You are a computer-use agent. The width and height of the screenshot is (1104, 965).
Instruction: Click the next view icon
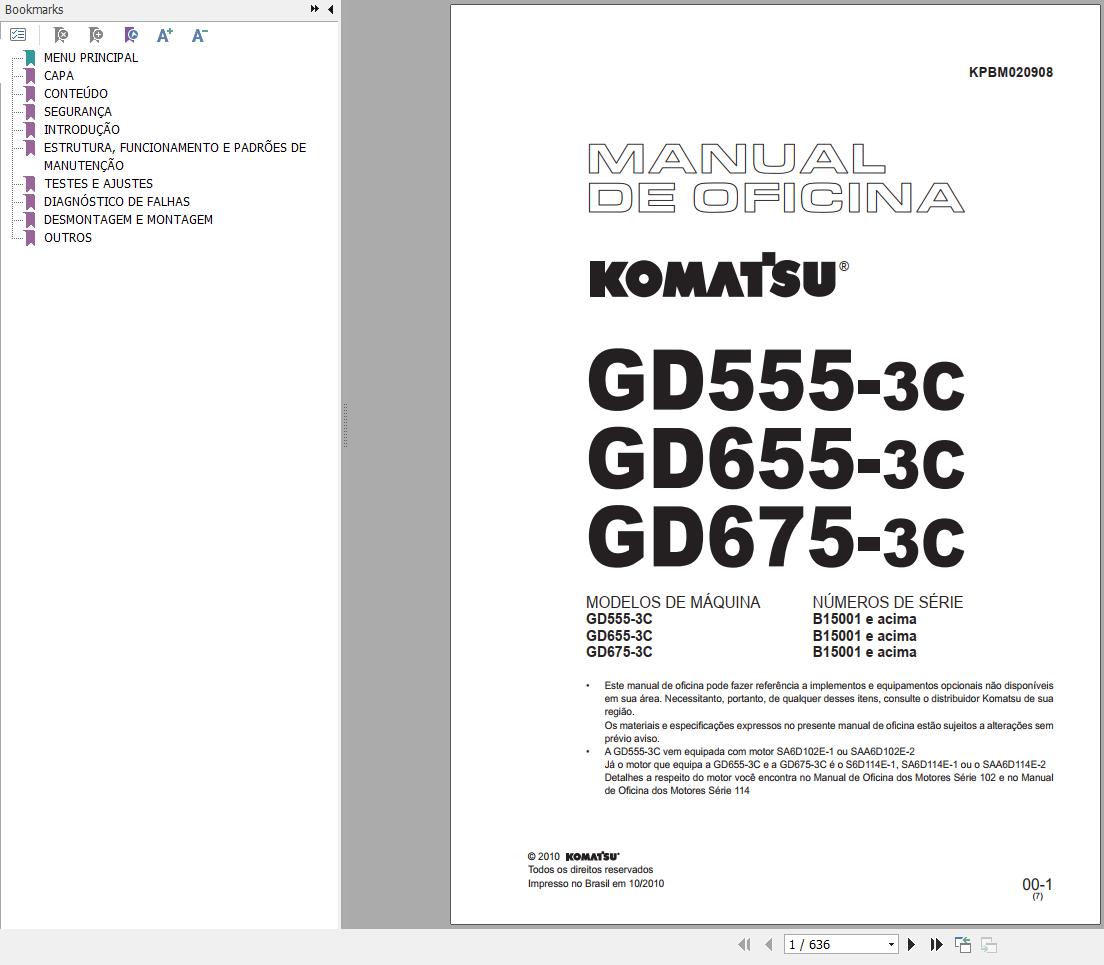(x=989, y=945)
